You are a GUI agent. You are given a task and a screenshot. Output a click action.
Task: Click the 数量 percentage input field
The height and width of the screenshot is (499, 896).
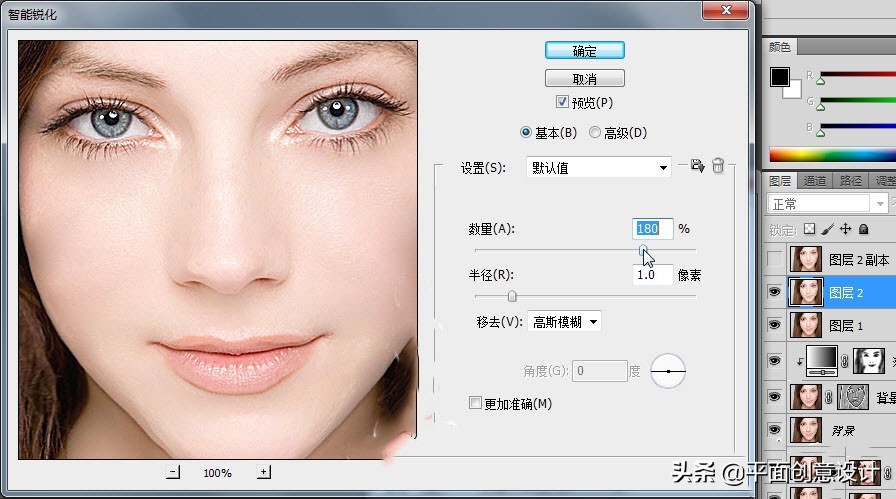tap(653, 229)
